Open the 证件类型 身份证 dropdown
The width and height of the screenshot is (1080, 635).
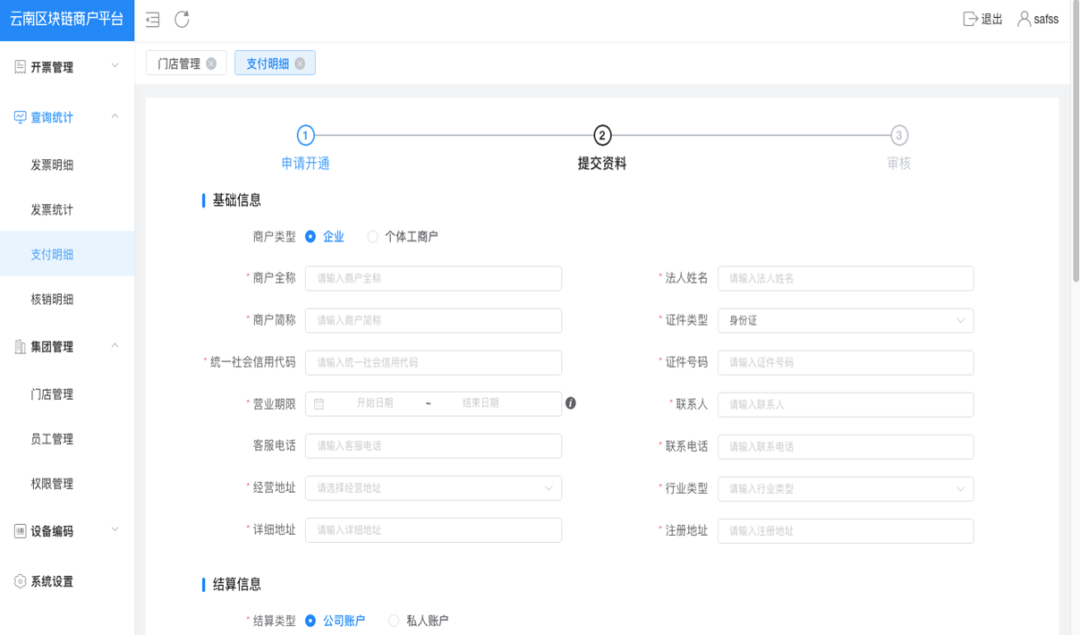point(845,320)
